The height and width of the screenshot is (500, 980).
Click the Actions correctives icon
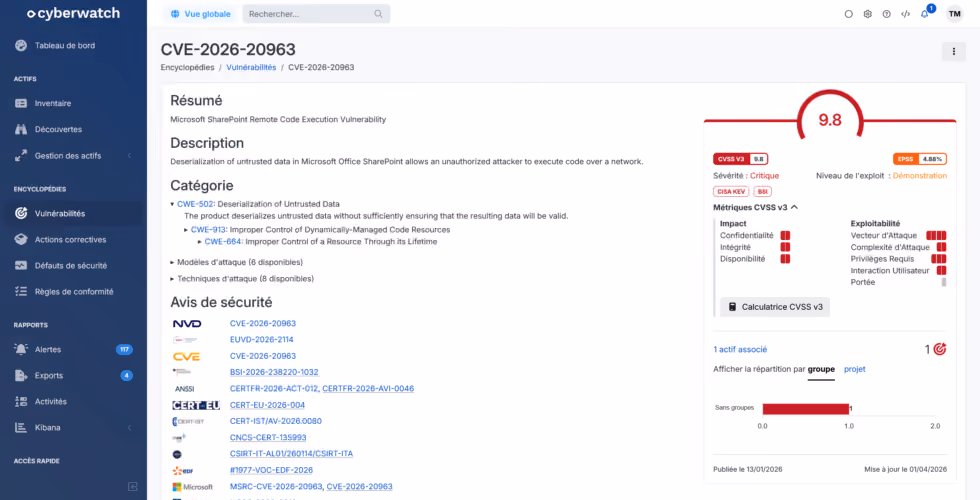tap(21, 239)
